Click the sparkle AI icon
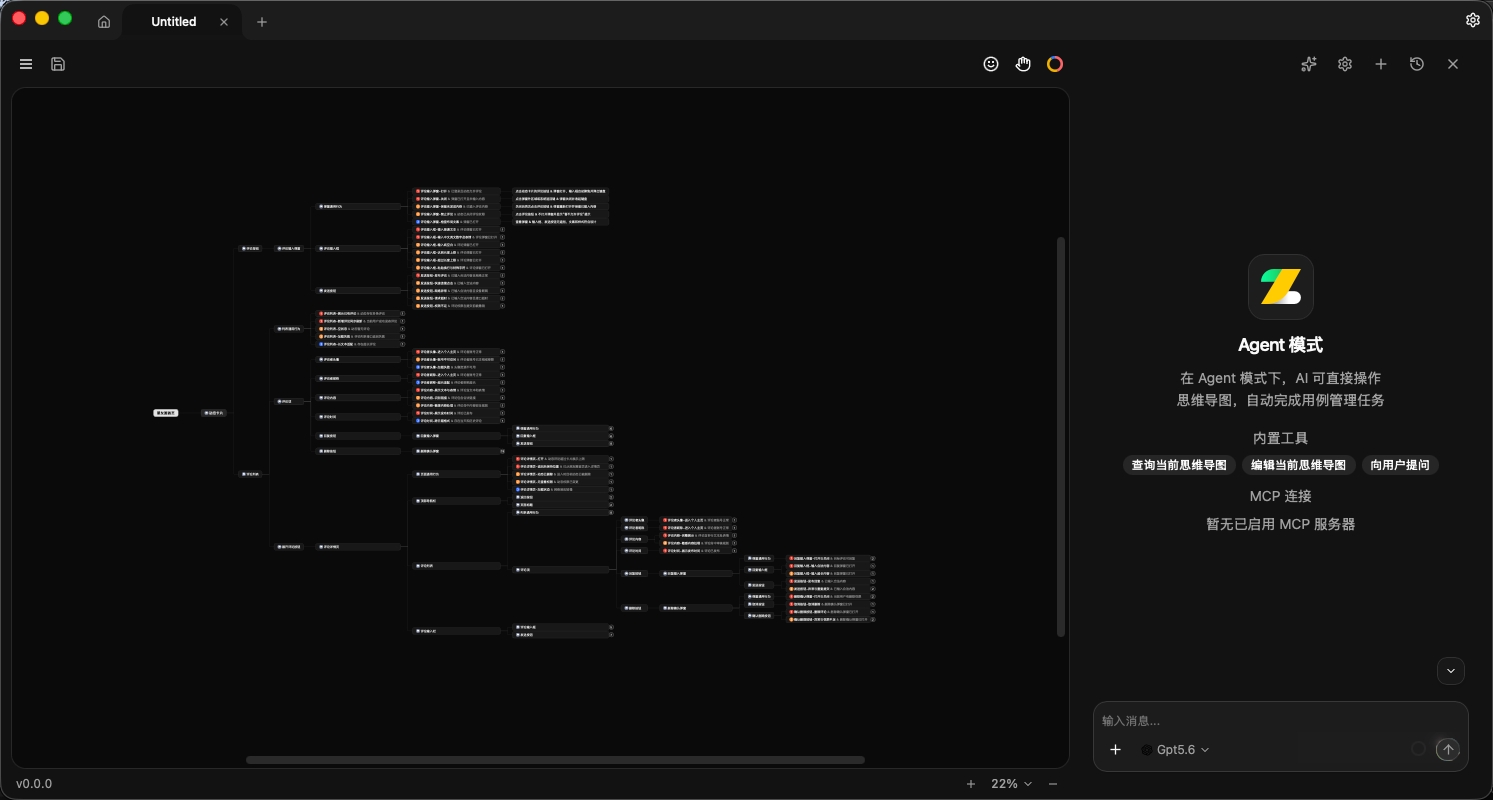This screenshot has height=800, width=1493. pos(1309,64)
